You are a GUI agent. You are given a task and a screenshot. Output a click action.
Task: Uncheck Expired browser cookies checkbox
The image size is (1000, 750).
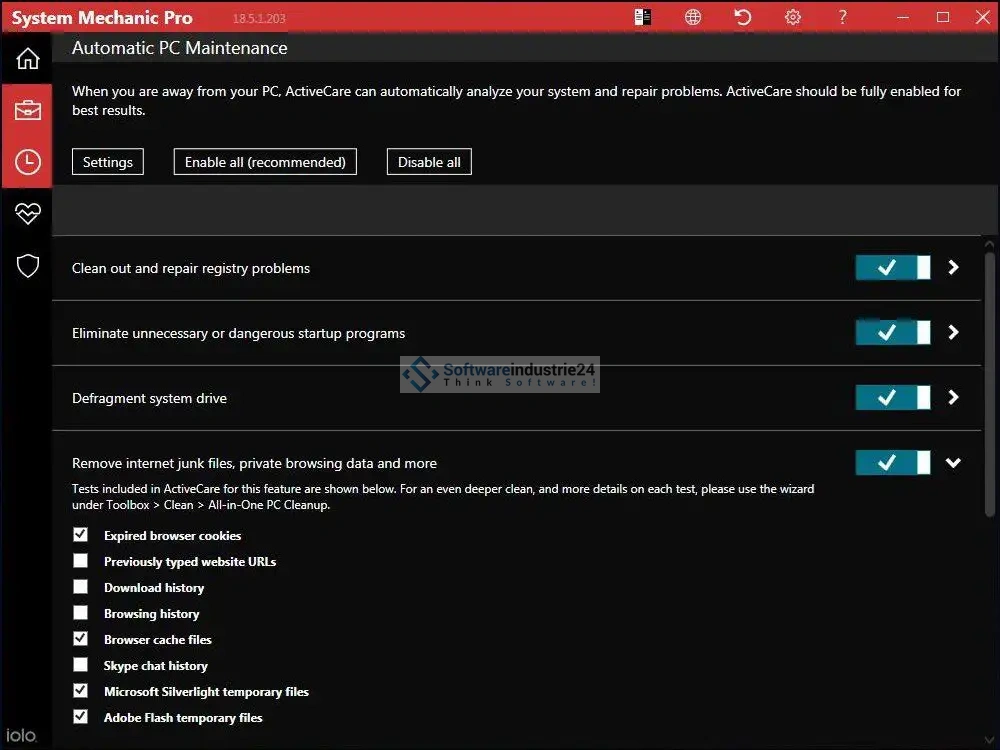pos(81,535)
